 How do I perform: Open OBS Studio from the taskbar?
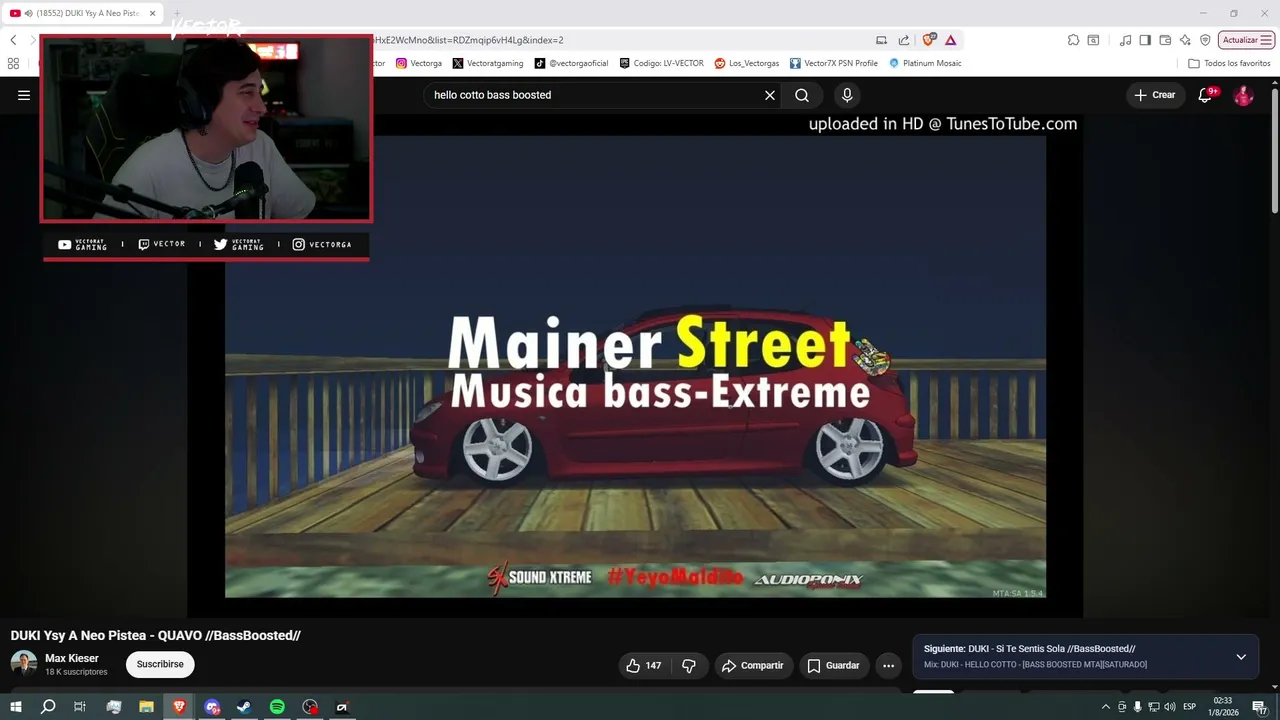point(310,707)
